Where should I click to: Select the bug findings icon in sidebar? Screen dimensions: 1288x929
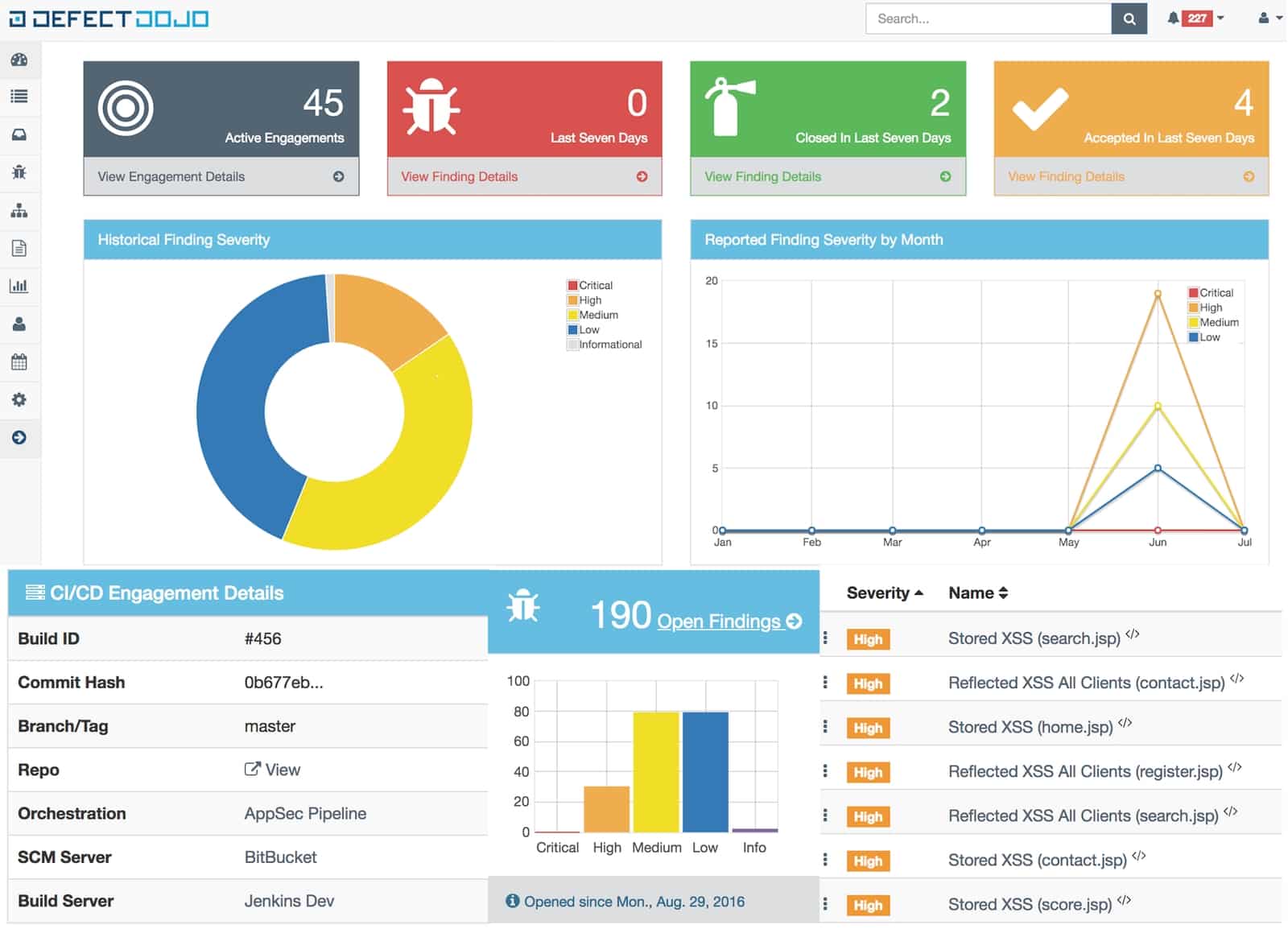20,173
